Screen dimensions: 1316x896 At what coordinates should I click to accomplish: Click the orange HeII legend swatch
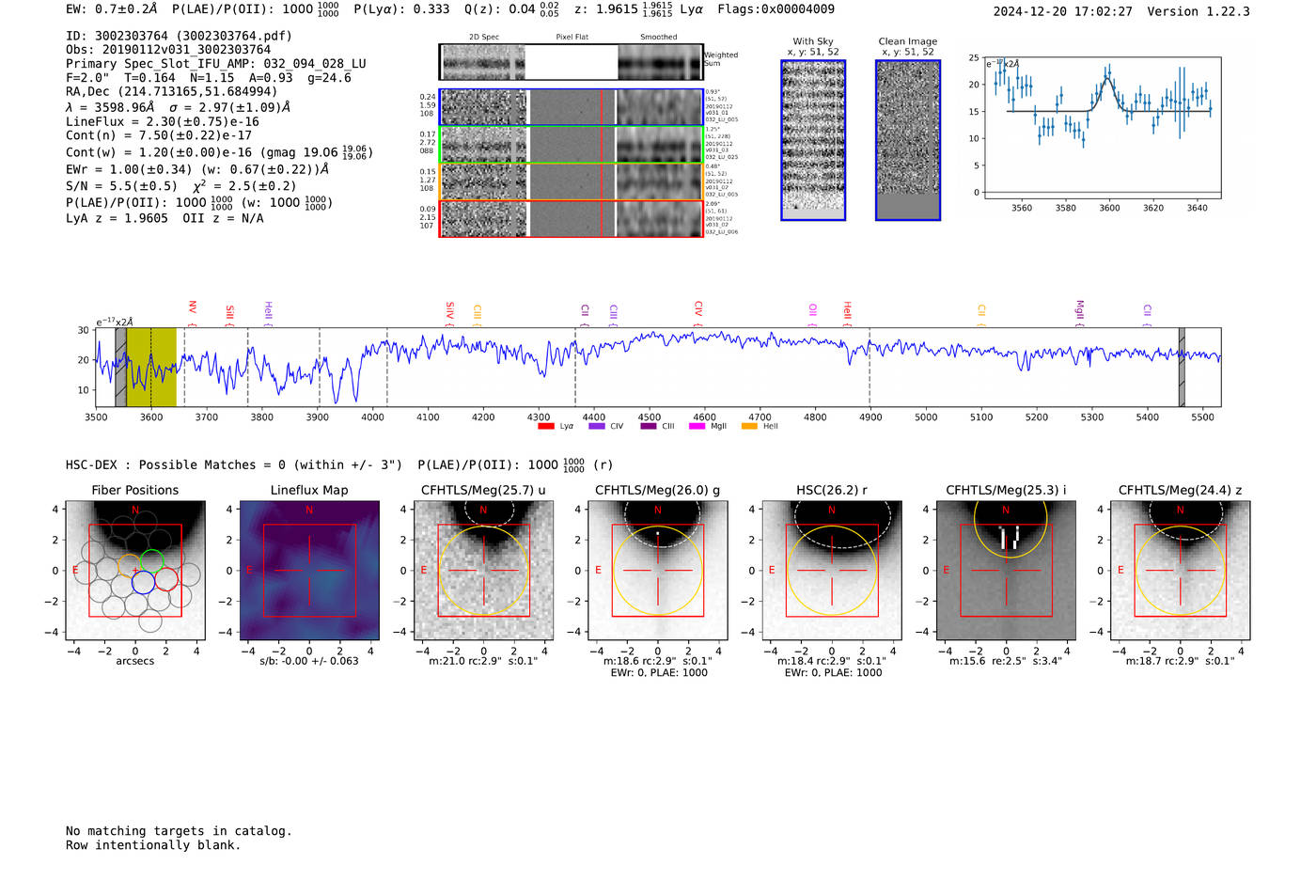(x=749, y=426)
